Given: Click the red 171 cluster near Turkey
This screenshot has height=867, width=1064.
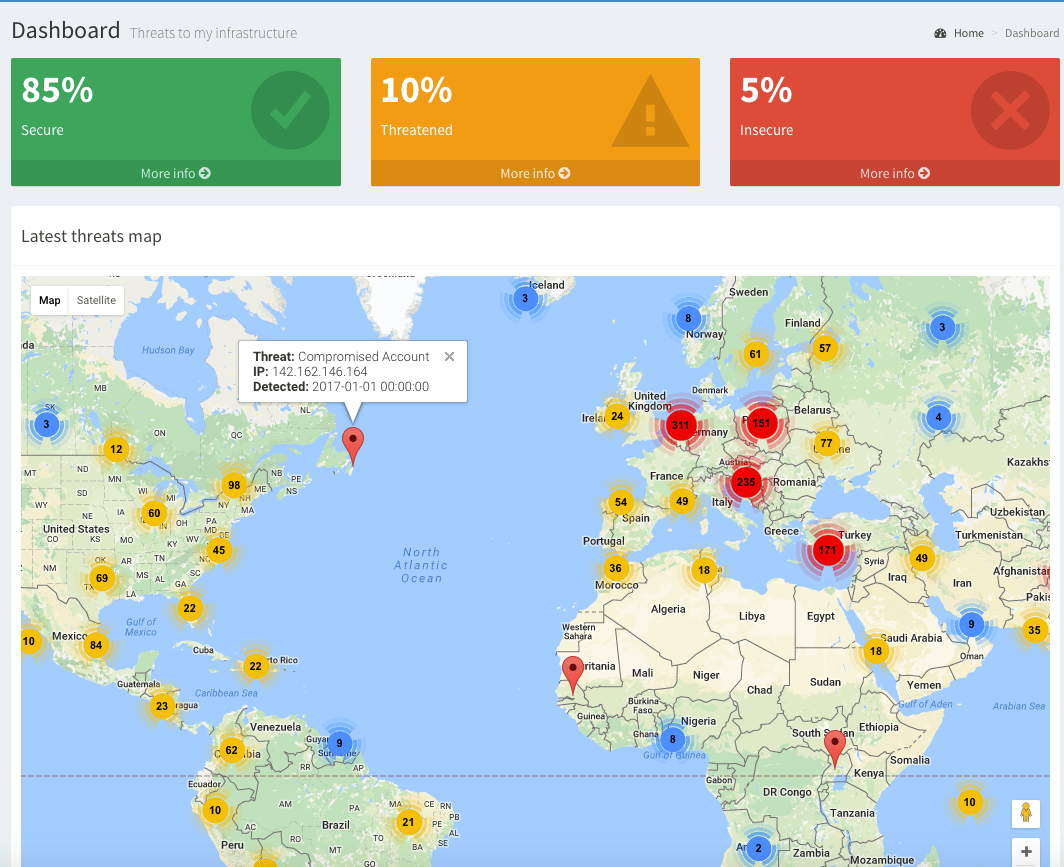Looking at the screenshot, I should coord(827,550).
